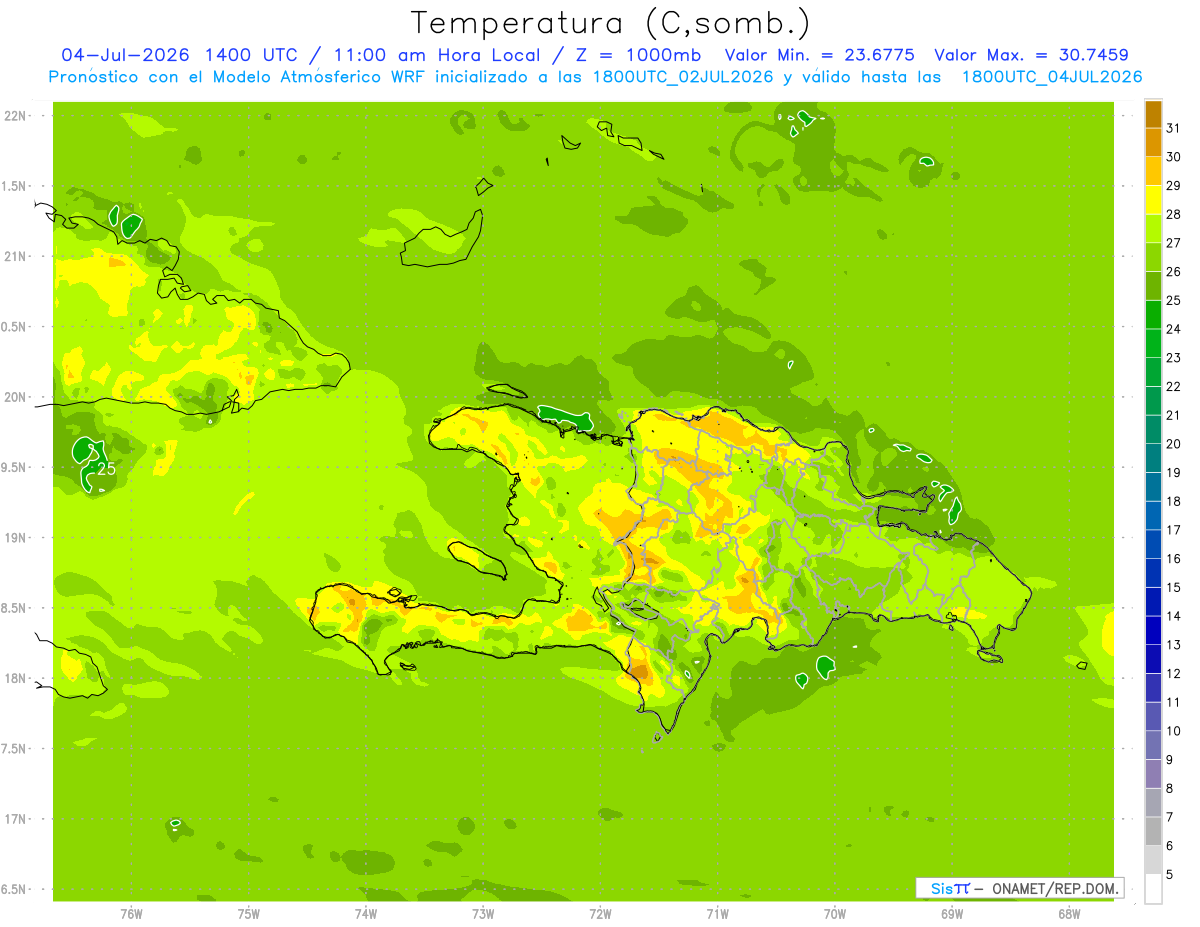Image resolution: width=1200 pixels, height=927 pixels.
Task: Click the '1800UTC_02JUL2026' initialization time
Action: pyautogui.click(x=683, y=77)
